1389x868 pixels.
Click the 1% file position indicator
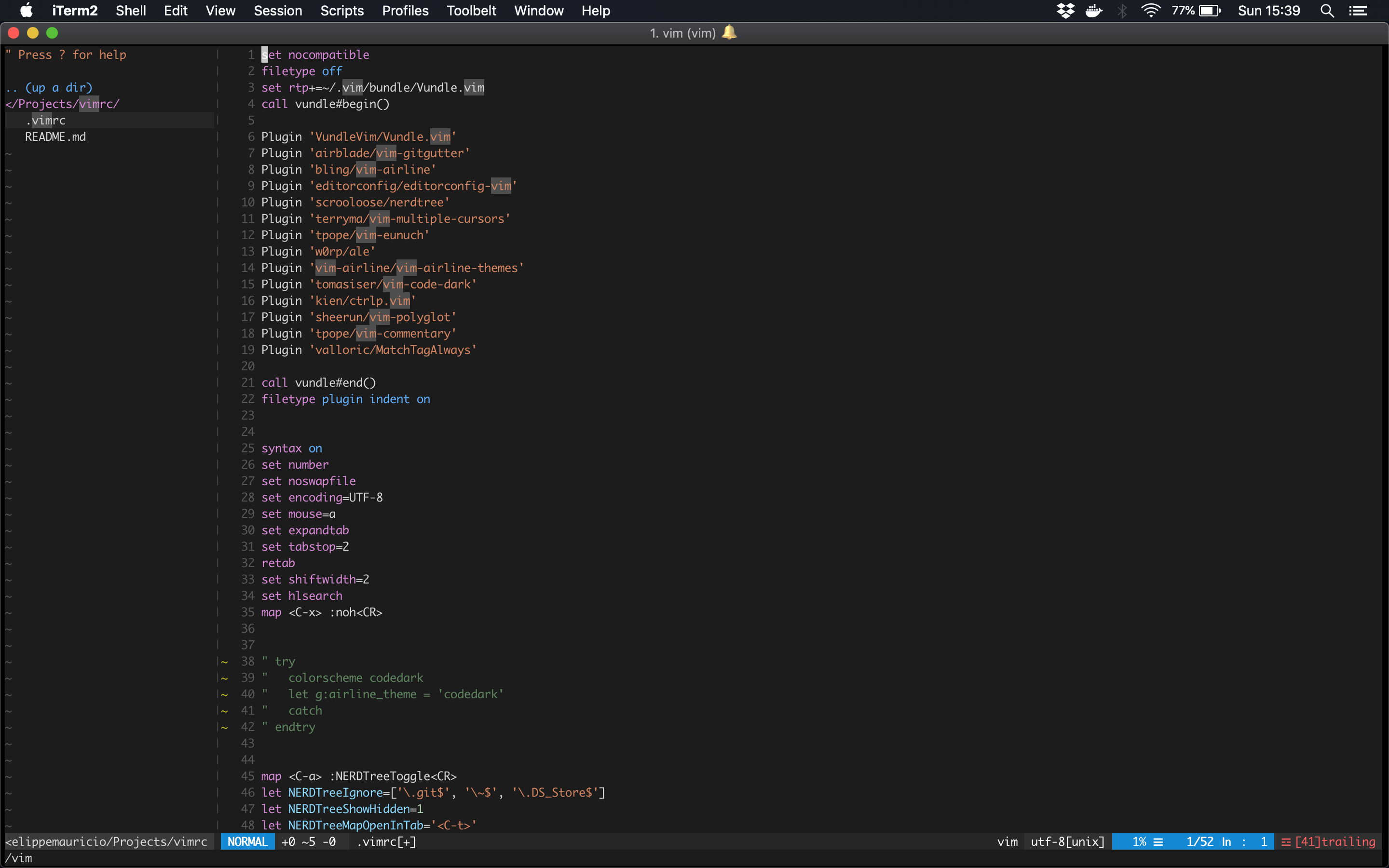coord(1139,841)
